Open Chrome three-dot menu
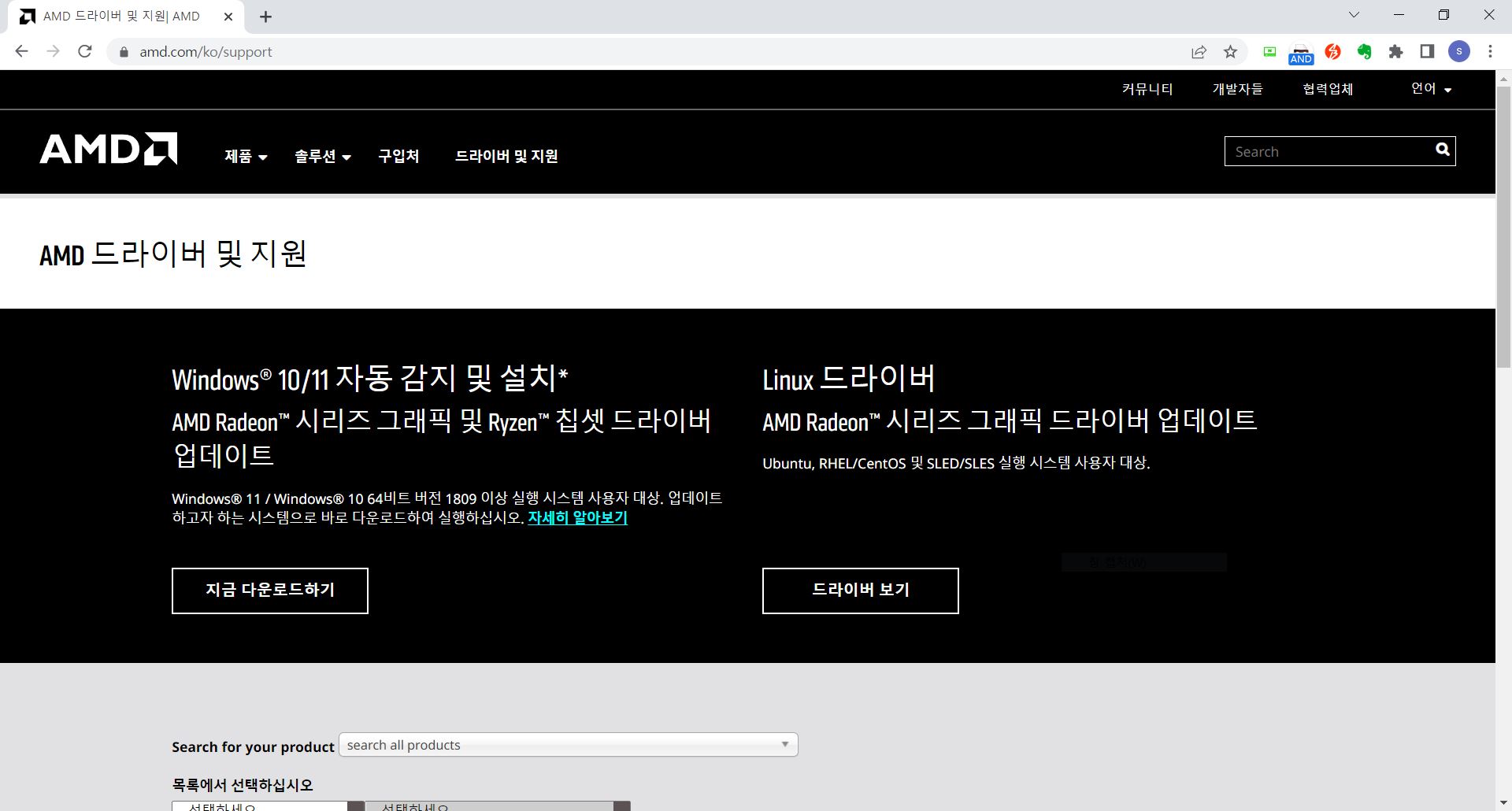This screenshot has height=811, width=1512. point(1490,52)
